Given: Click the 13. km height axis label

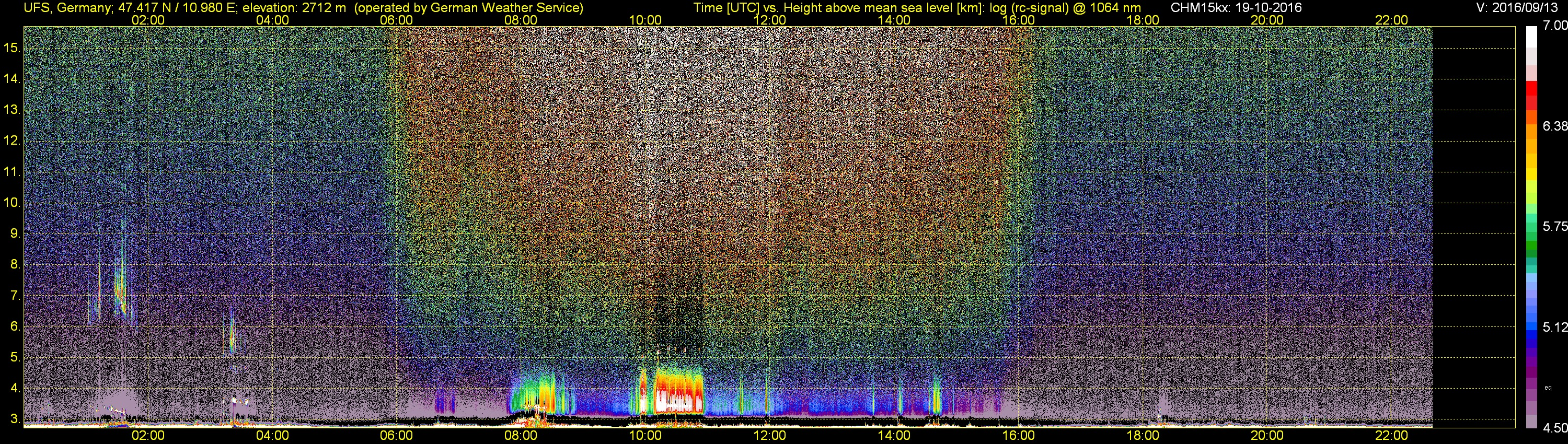Looking at the screenshot, I should [x=11, y=110].
